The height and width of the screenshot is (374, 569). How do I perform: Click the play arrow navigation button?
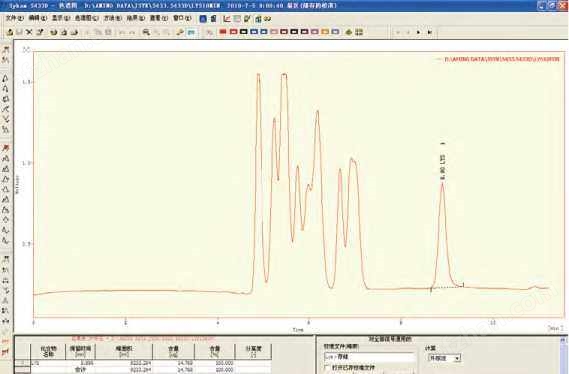click(x=418, y=32)
